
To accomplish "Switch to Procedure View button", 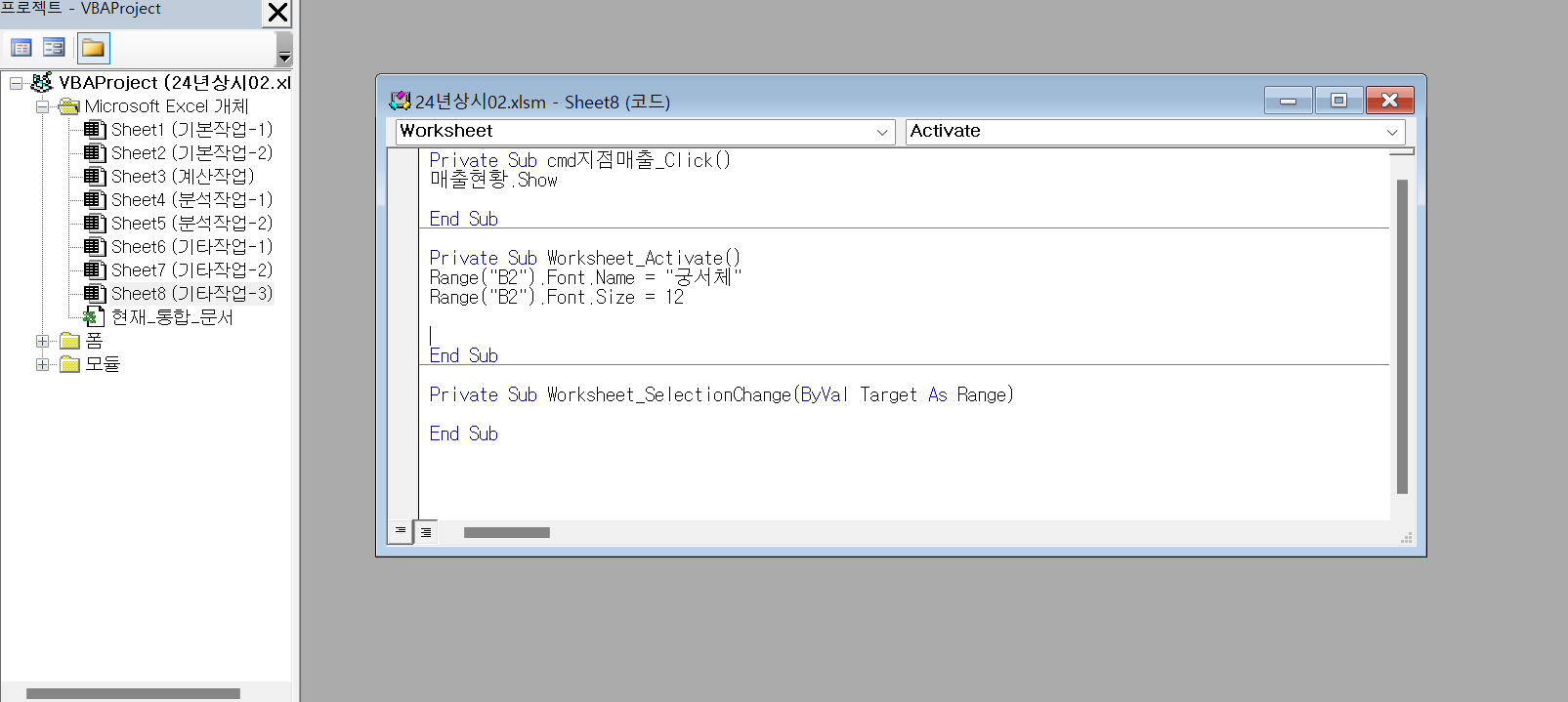I will [401, 531].
